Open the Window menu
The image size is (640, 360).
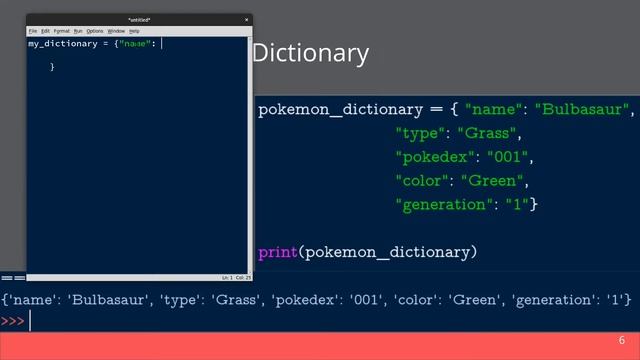point(116,31)
